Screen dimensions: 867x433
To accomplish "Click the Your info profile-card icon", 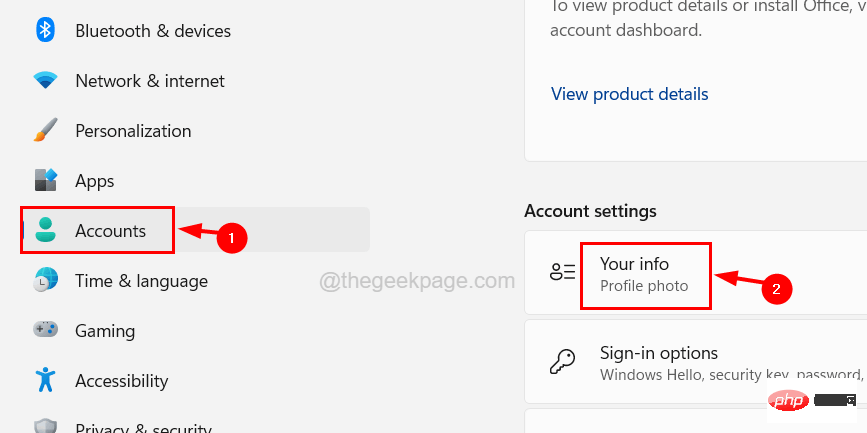I will coord(563,272).
